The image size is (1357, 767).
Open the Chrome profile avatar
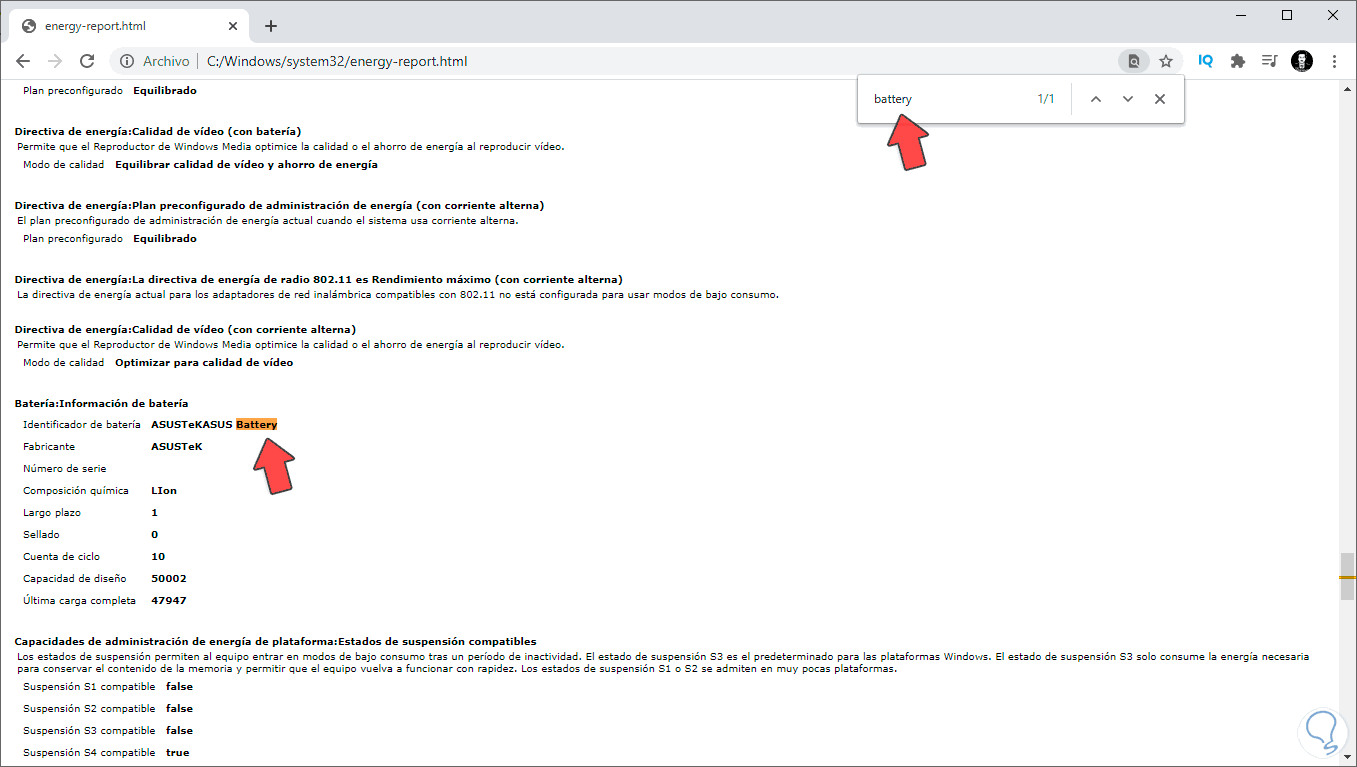(x=1302, y=61)
